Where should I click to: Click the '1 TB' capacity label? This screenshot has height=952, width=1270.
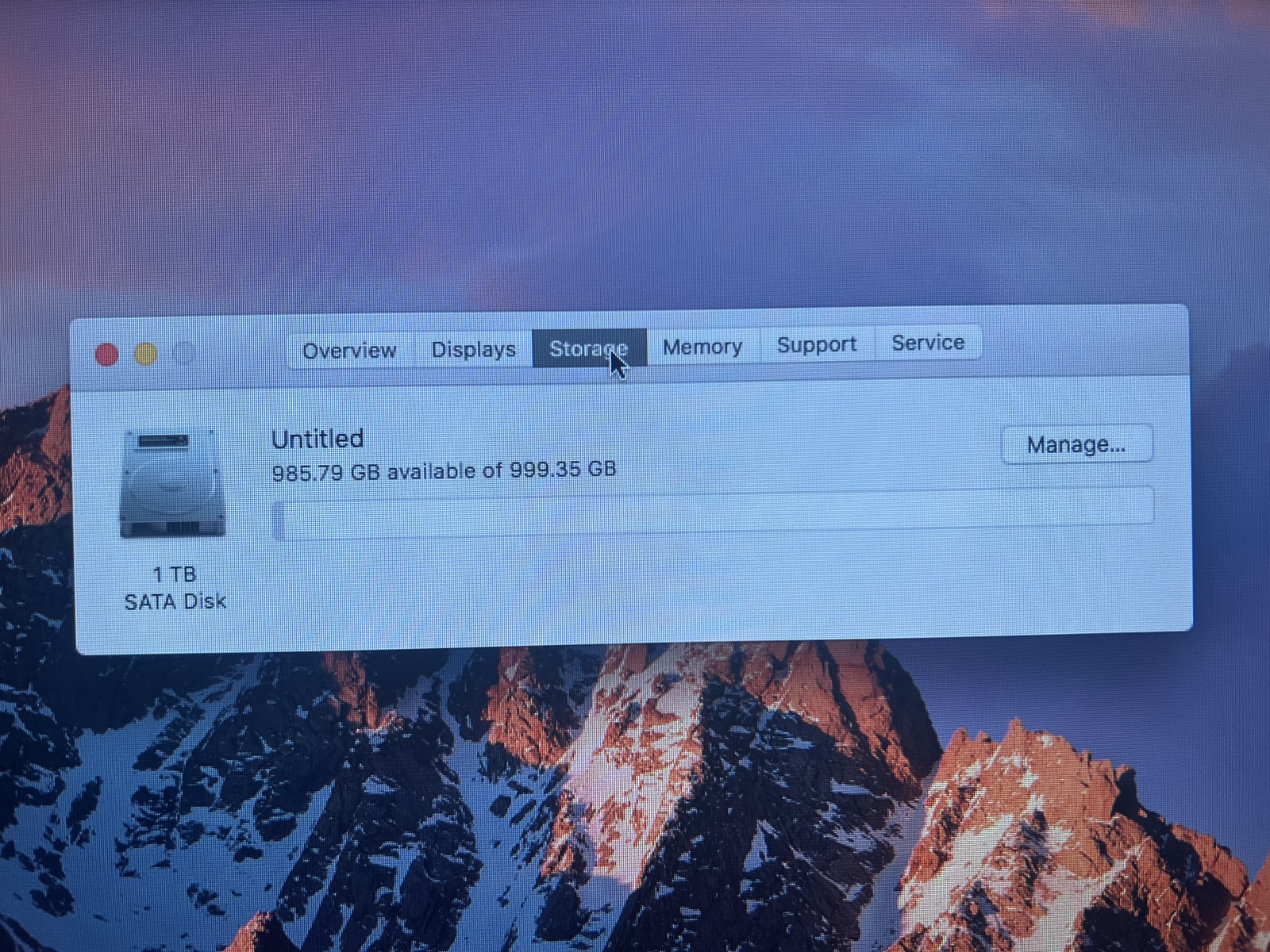[174, 574]
